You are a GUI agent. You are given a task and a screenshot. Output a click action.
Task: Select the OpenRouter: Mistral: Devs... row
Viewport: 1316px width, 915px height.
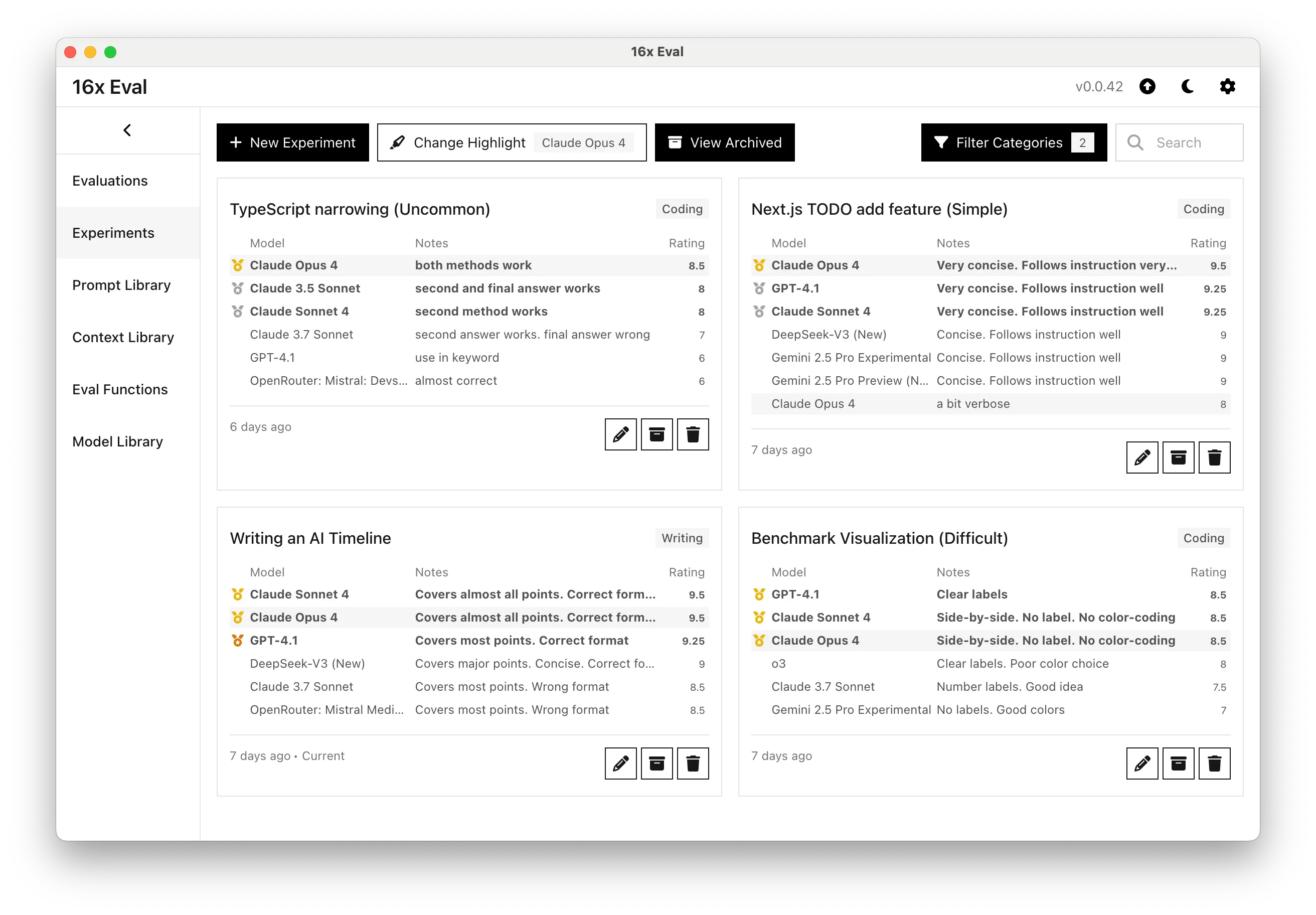point(469,381)
